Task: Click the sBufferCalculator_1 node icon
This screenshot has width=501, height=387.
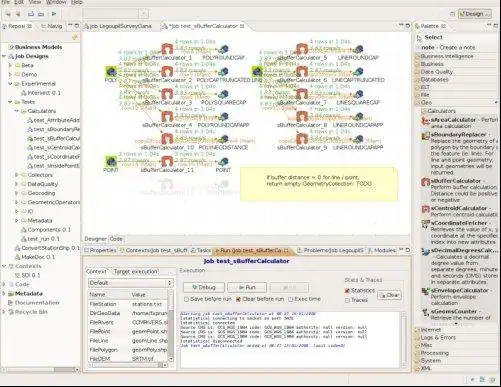Action: click(x=167, y=49)
